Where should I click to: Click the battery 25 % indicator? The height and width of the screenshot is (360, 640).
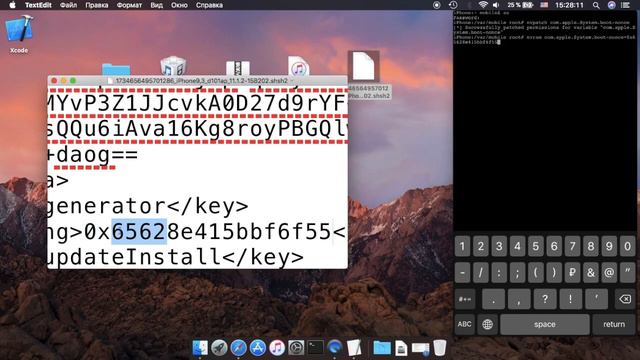[520, 5]
